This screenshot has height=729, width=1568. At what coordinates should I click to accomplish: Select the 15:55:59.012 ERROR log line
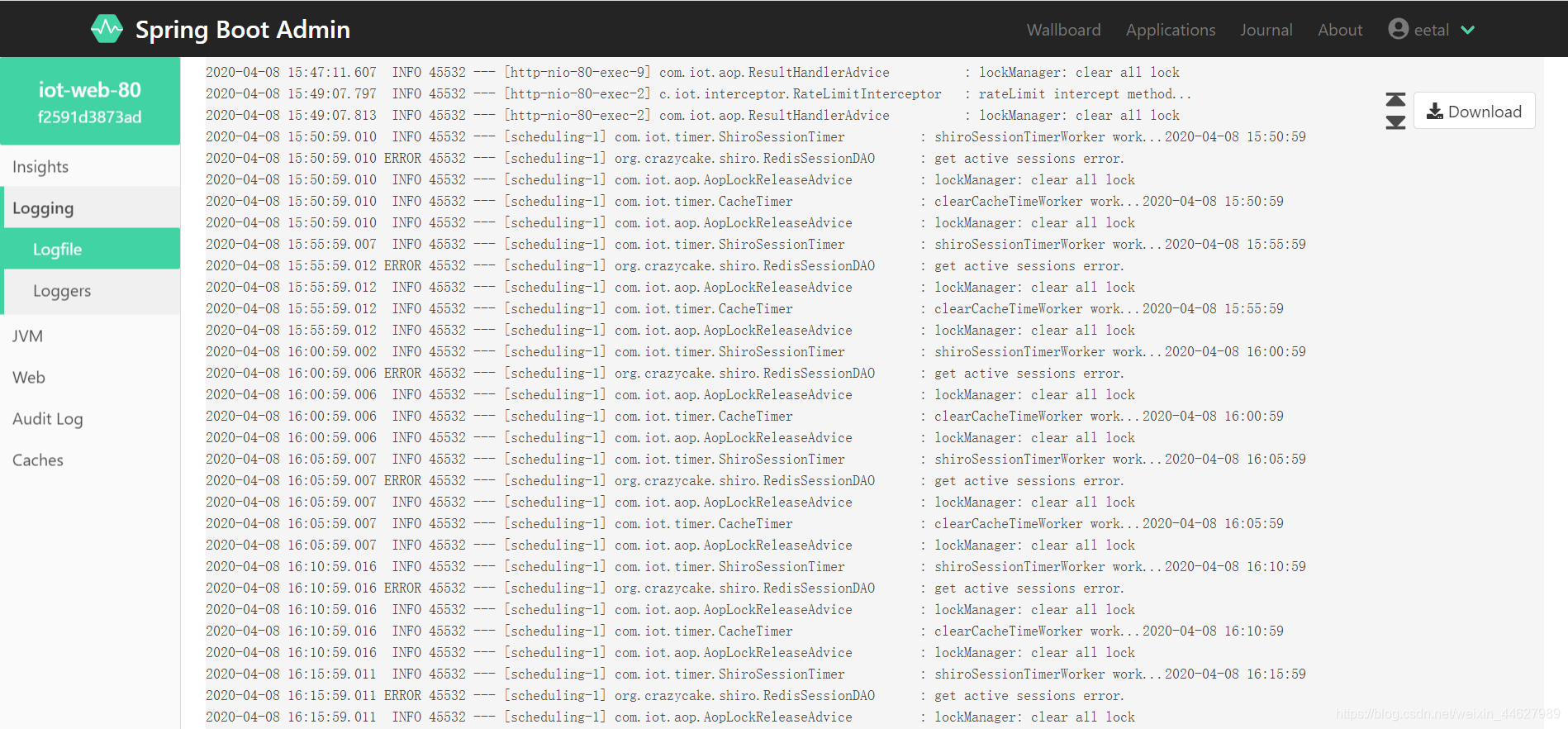[x=664, y=266]
